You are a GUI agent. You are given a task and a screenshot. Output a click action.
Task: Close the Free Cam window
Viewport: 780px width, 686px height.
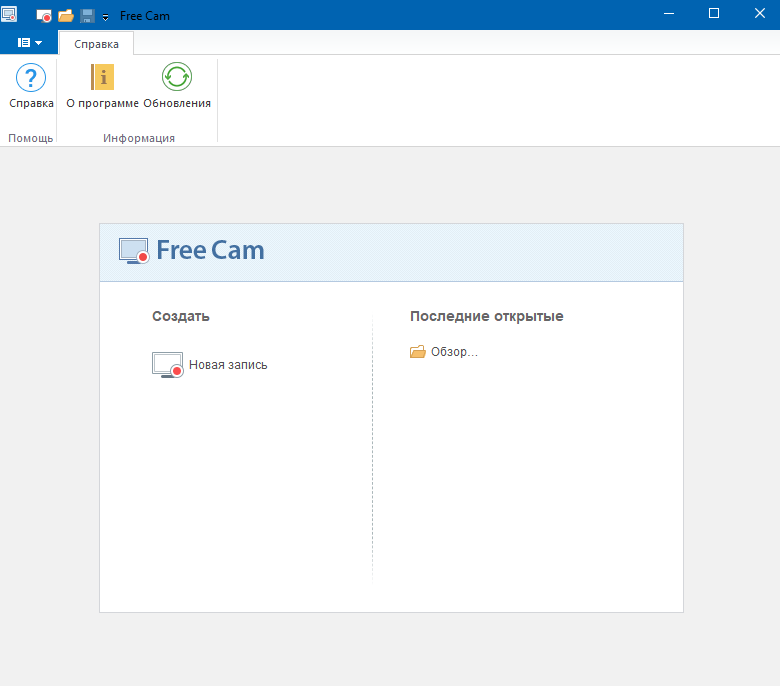point(759,14)
